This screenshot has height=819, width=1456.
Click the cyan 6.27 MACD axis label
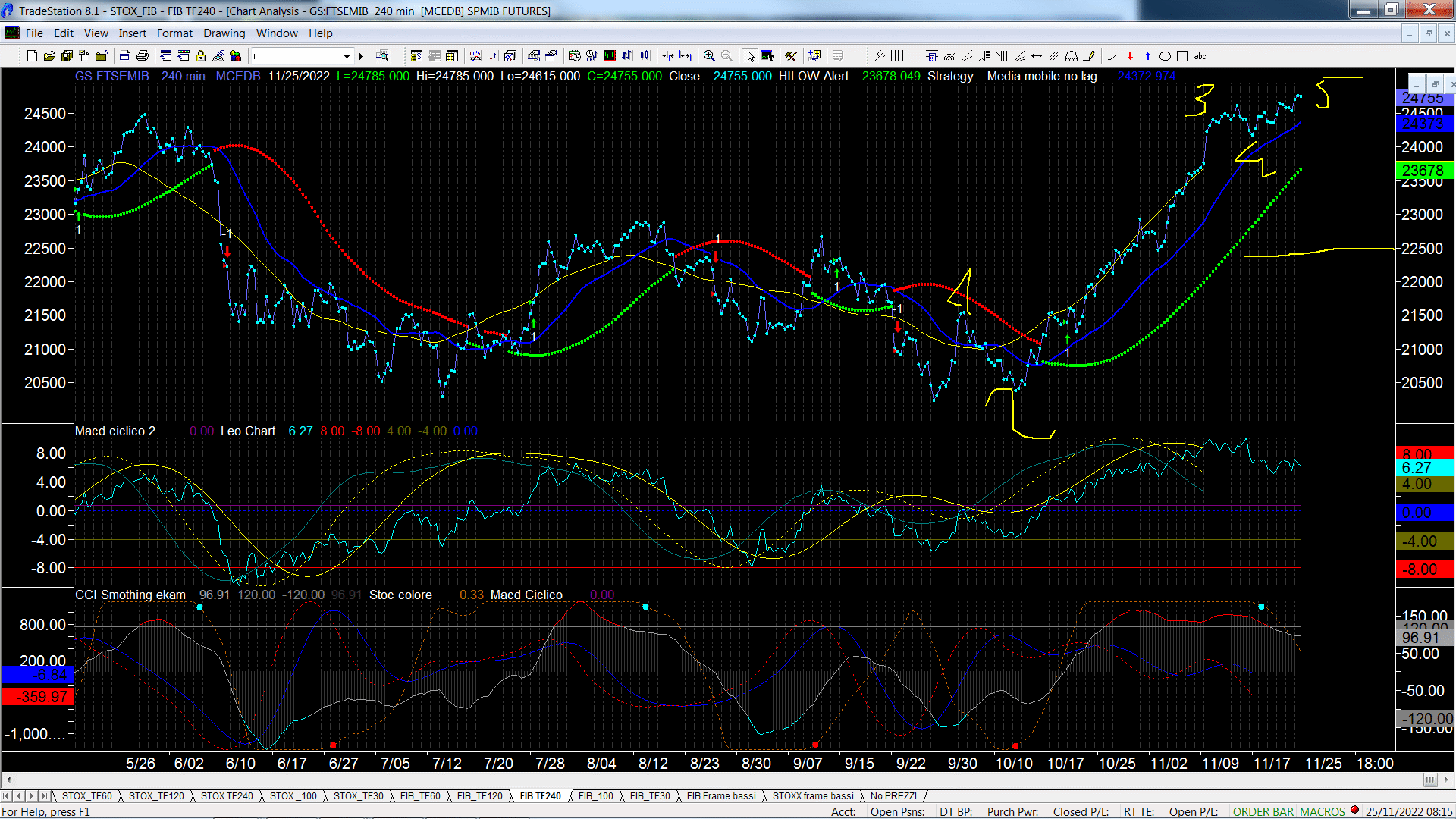pyautogui.click(x=1425, y=468)
